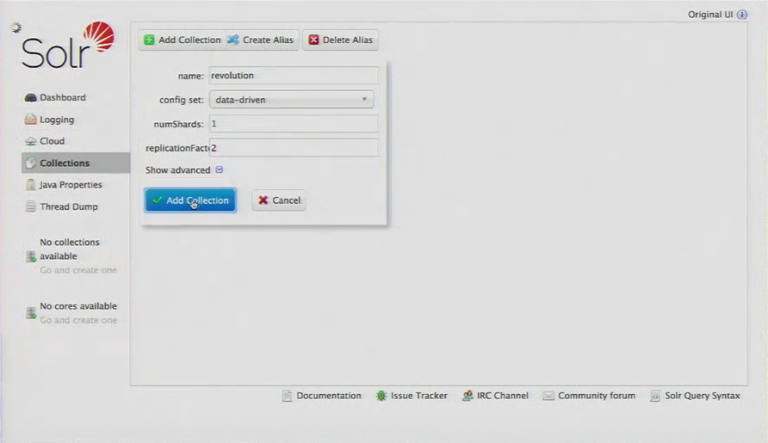The width and height of the screenshot is (768, 443).
Task: Select Collections in the sidebar
Action: [64, 163]
